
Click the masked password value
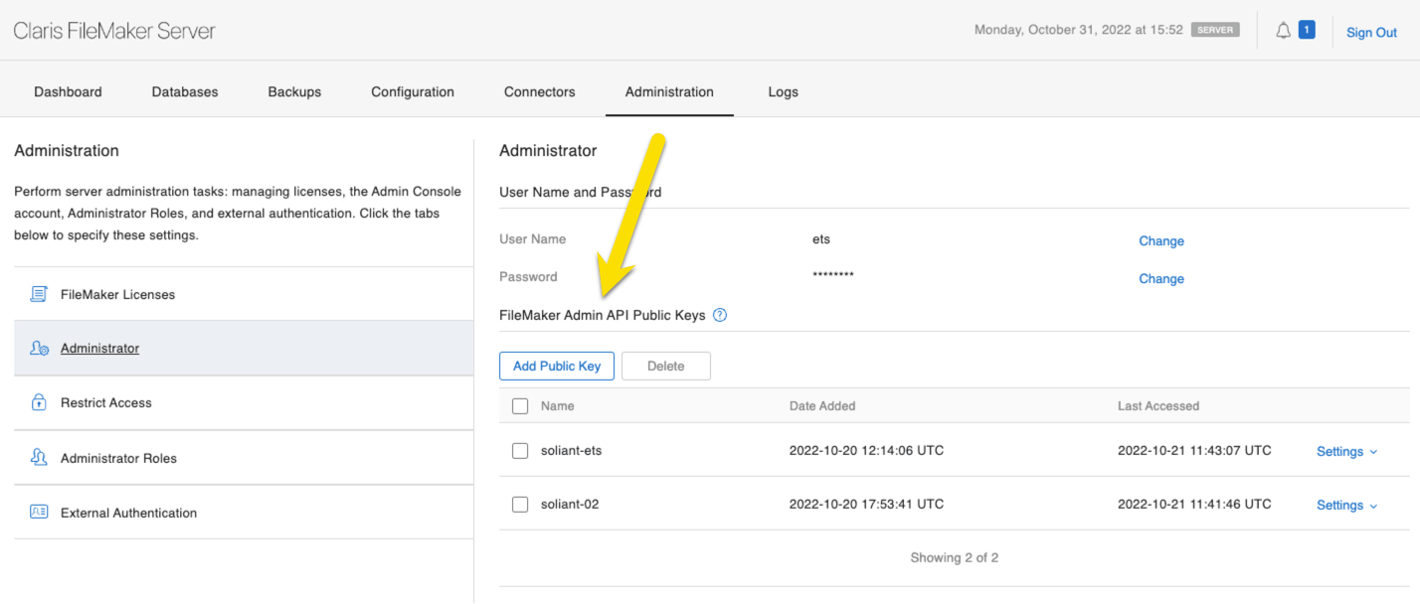coord(833,275)
